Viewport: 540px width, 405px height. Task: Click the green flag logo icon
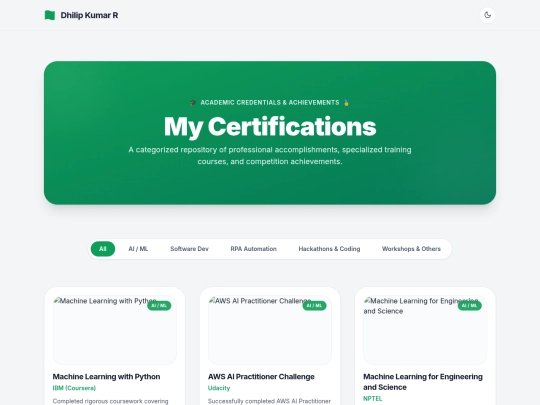(50, 15)
